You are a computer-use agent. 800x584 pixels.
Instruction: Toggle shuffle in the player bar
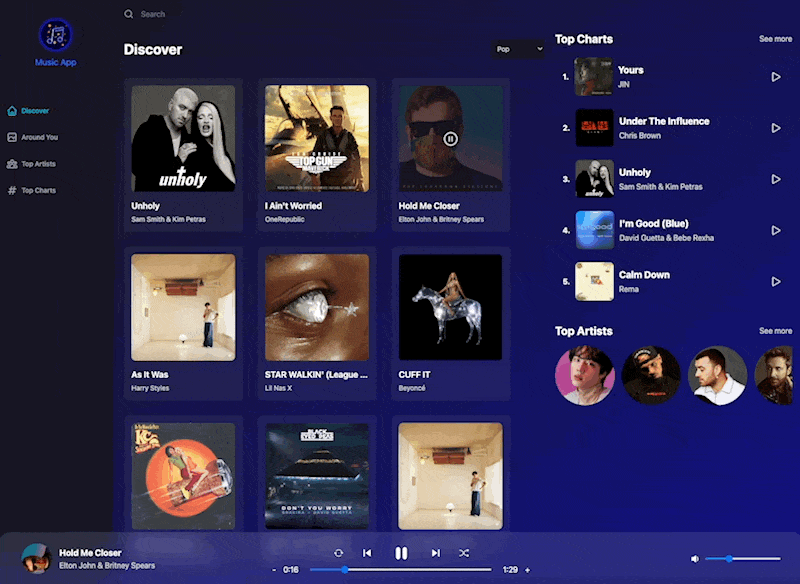pyautogui.click(x=464, y=553)
